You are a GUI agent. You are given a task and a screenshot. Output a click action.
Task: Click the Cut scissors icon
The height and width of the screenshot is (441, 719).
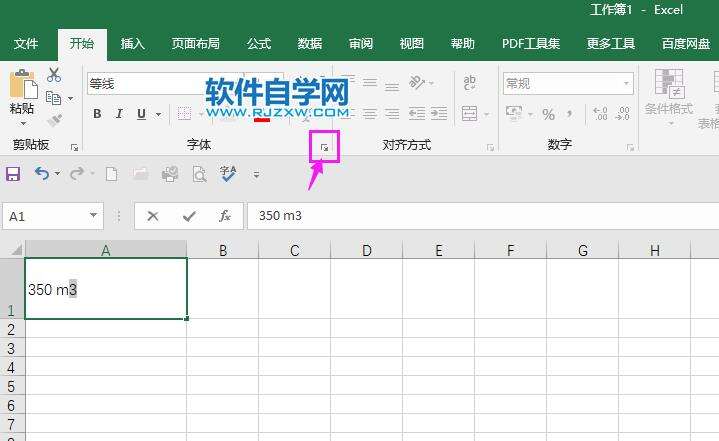pyautogui.click(x=54, y=75)
